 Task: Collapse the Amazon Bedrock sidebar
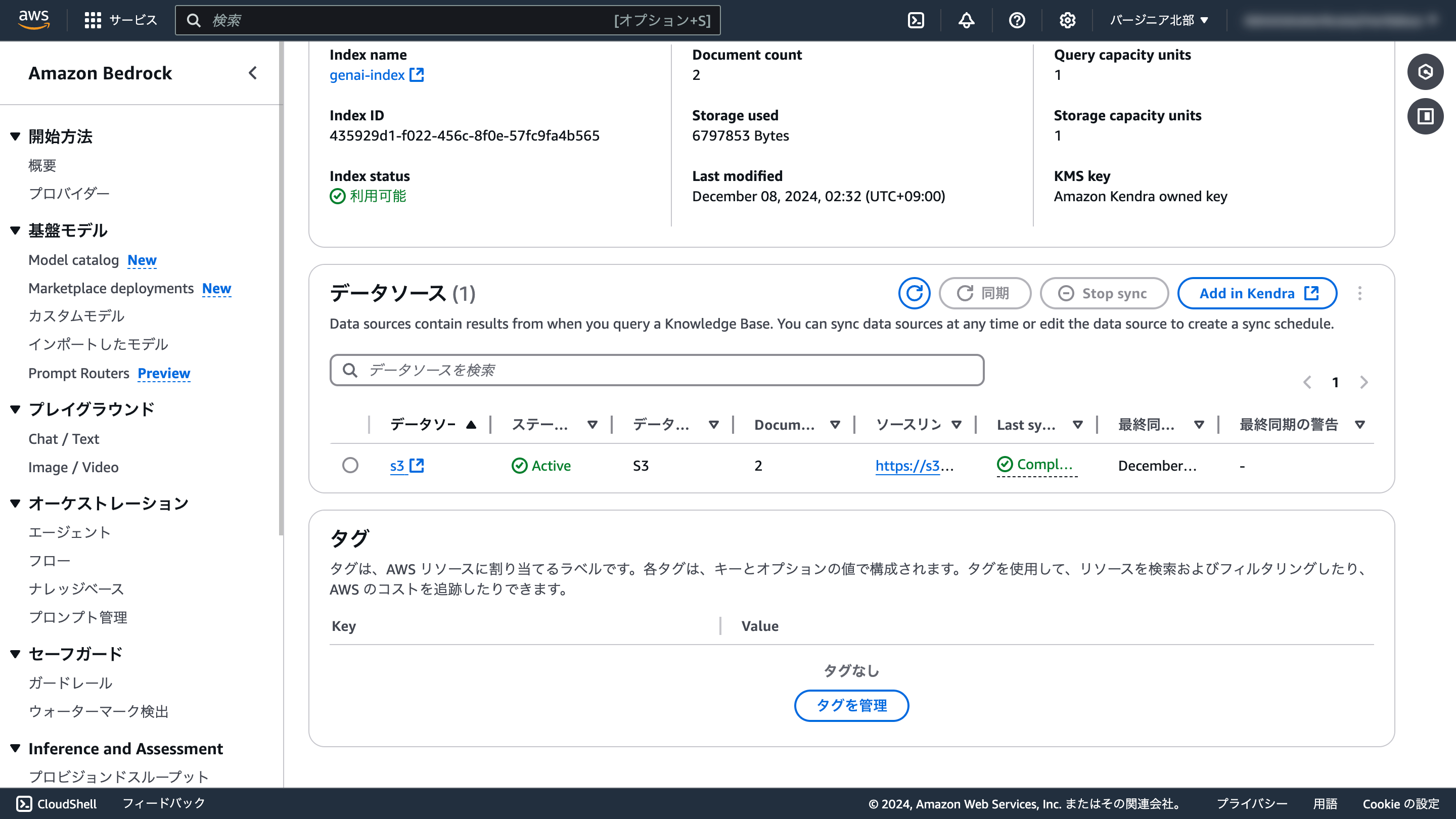tap(253, 73)
